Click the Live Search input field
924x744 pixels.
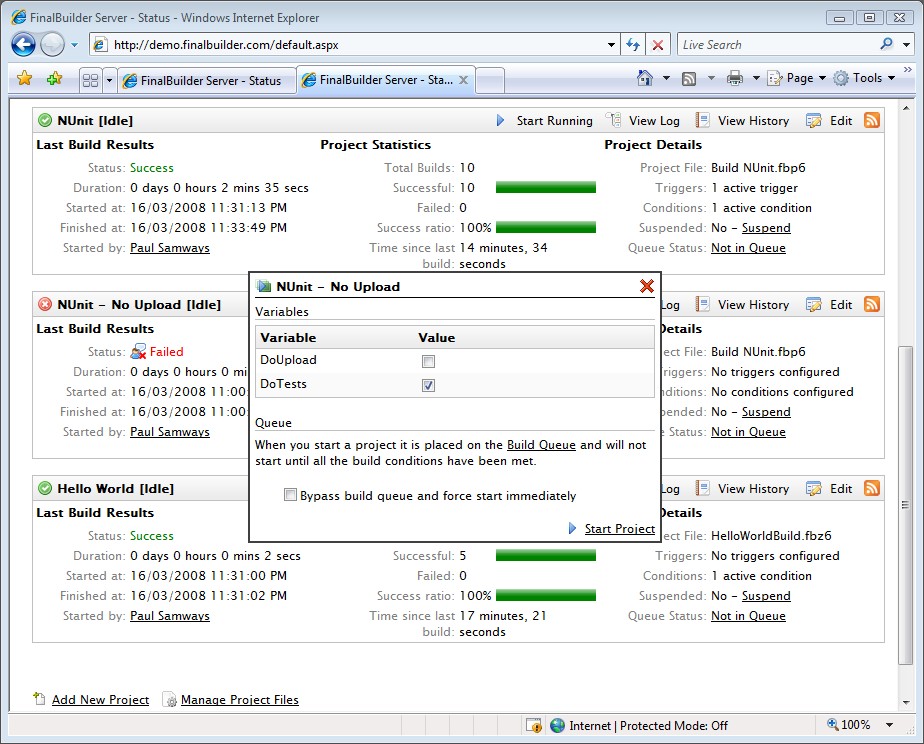[778, 45]
